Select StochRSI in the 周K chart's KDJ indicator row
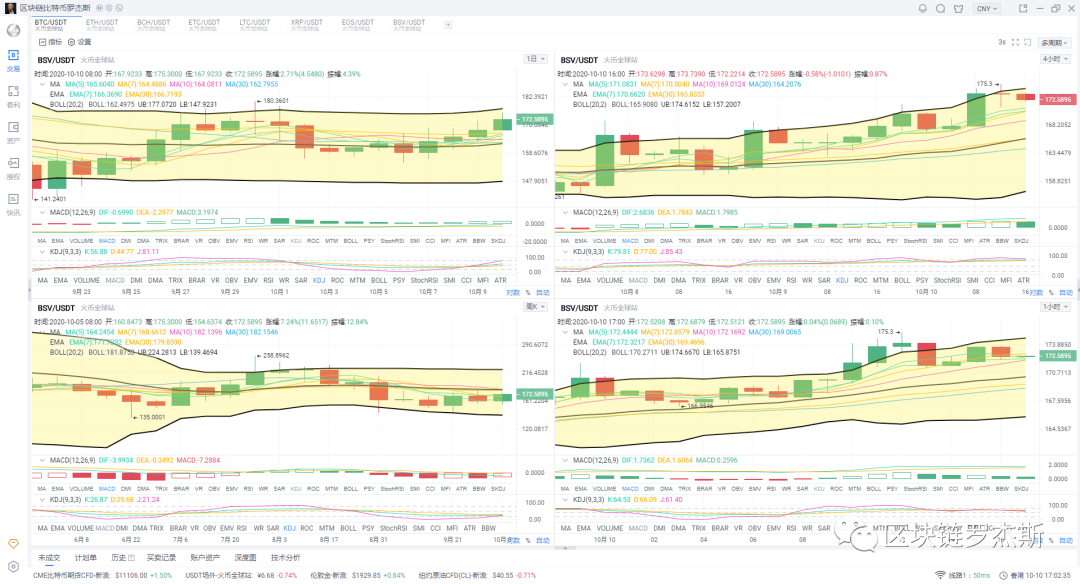Screen dimensions: 1080x584 (x=393, y=528)
